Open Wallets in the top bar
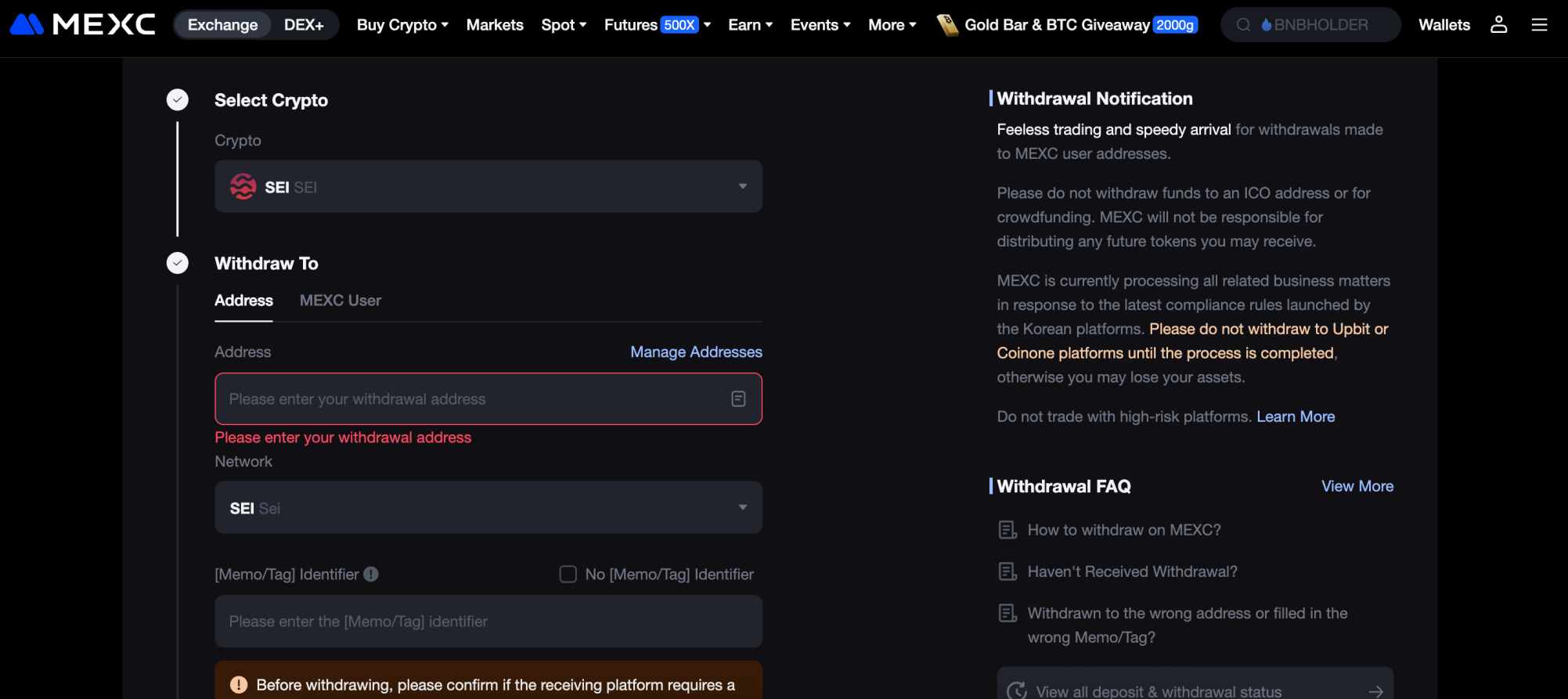 pos(1444,25)
